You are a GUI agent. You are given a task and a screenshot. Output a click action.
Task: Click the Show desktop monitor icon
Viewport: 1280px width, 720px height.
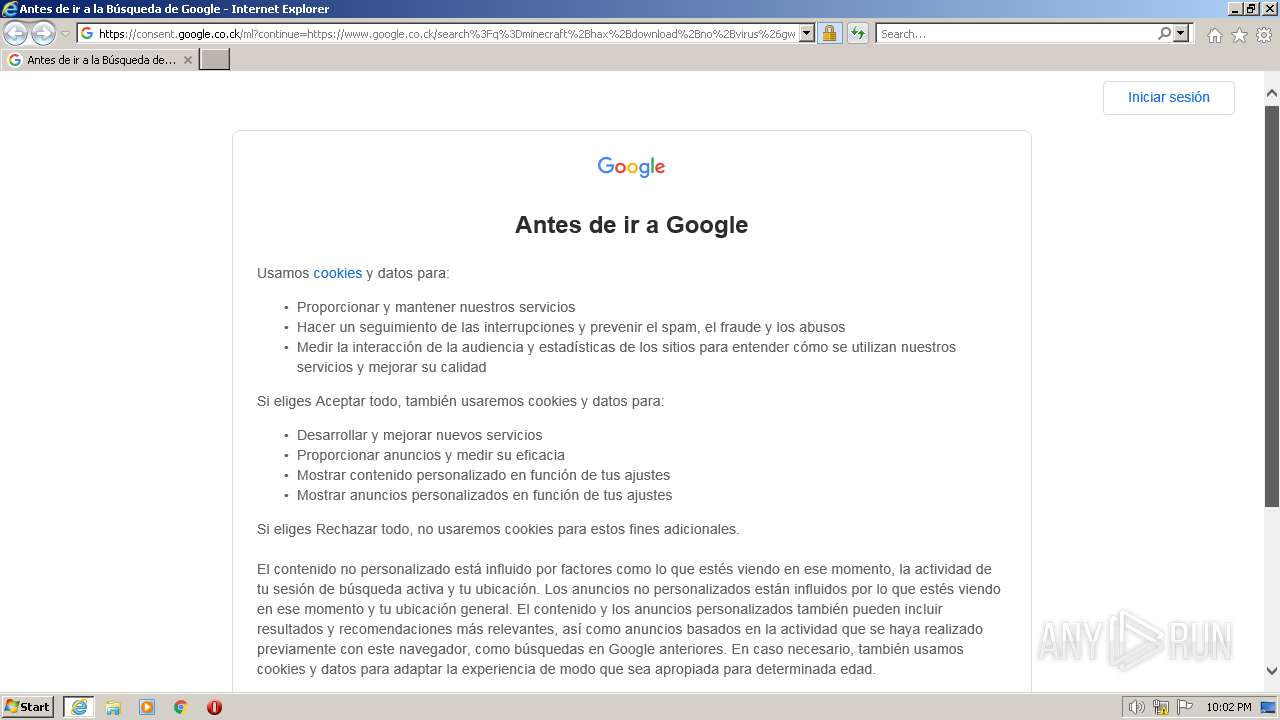1269,707
